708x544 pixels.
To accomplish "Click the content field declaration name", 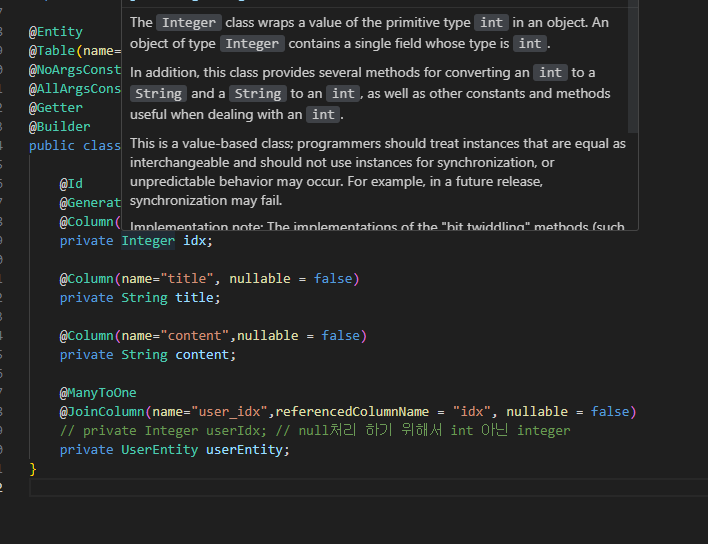I will click(x=202, y=354).
